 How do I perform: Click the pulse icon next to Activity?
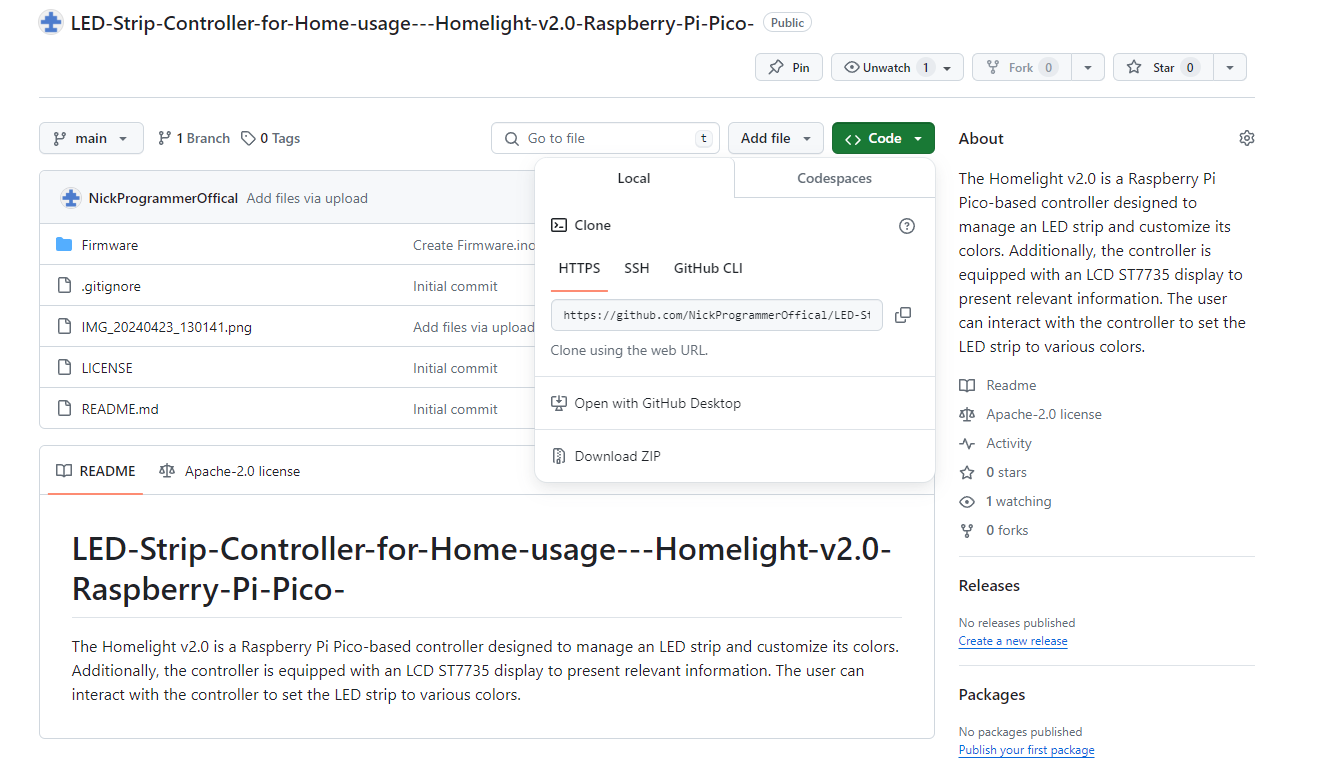tap(967, 443)
